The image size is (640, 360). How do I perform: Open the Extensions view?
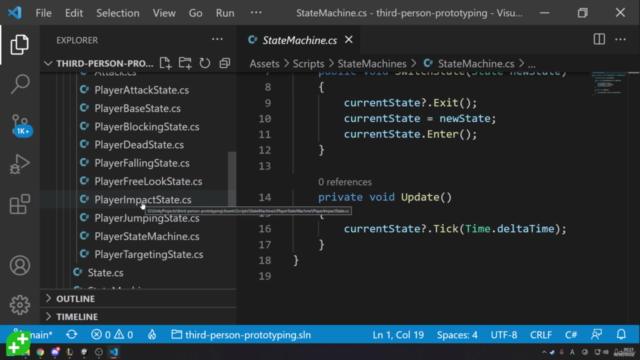[x=19, y=204]
